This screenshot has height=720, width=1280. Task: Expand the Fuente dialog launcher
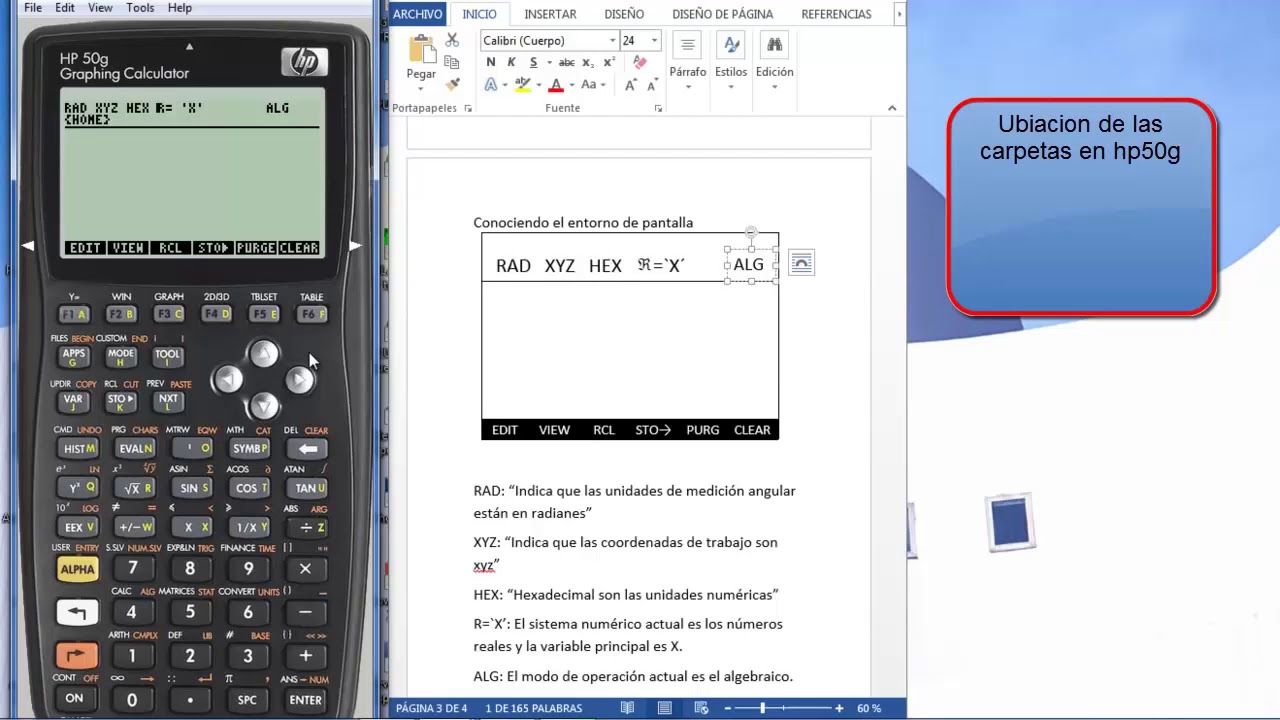tap(658, 108)
